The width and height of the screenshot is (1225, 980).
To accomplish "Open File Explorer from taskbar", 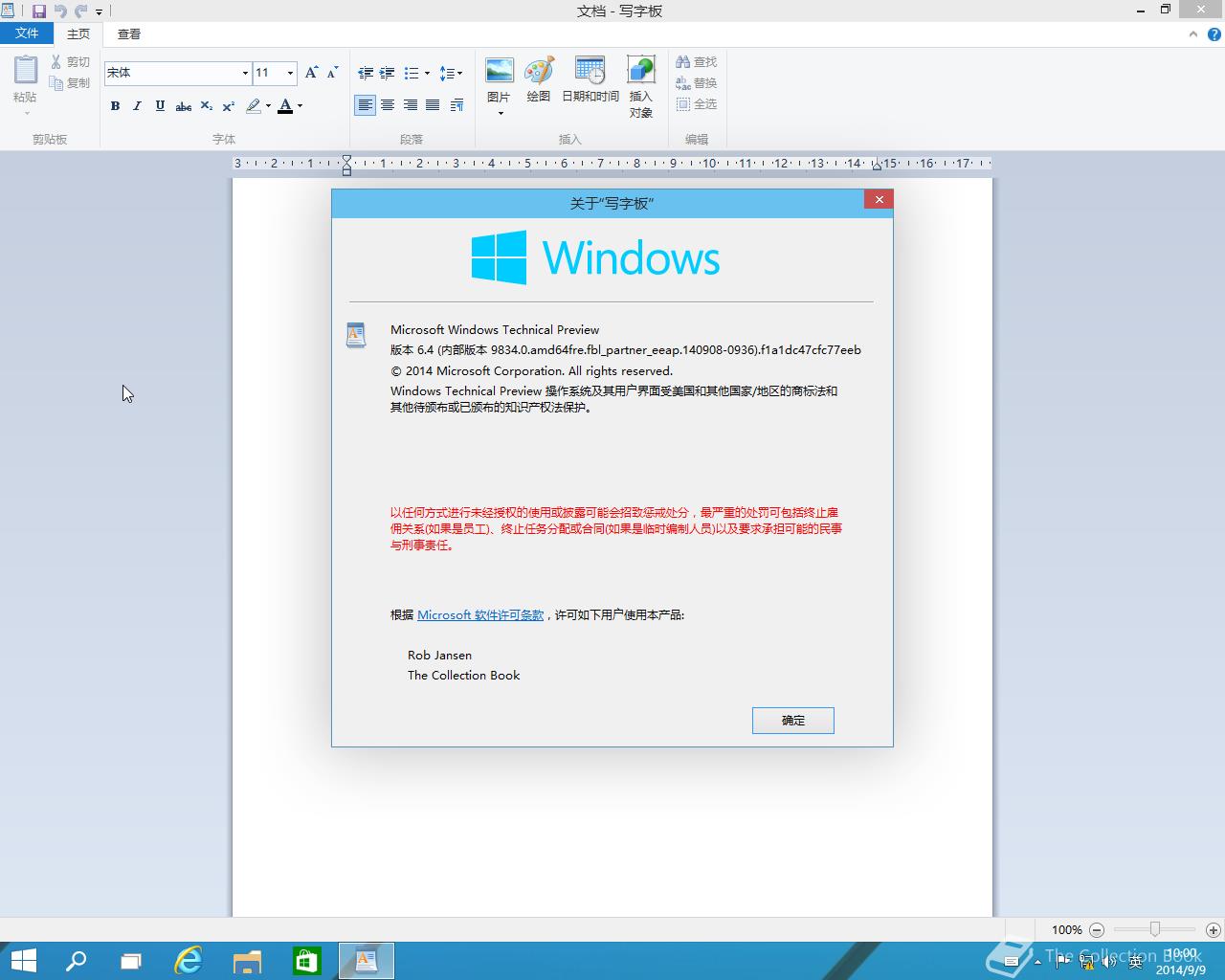I will tap(247, 961).
